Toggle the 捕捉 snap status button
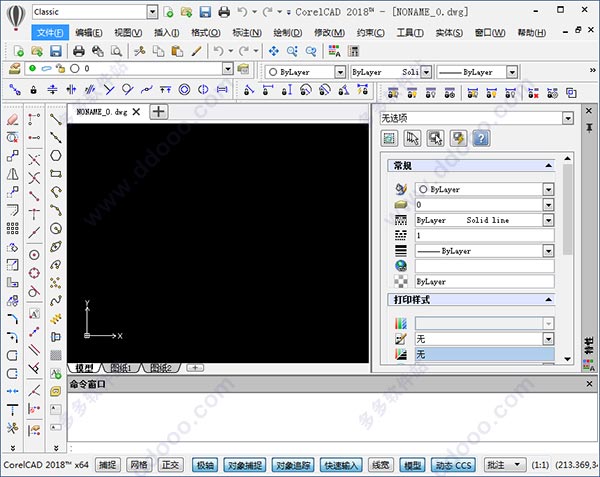 click(x=108, y=465)
